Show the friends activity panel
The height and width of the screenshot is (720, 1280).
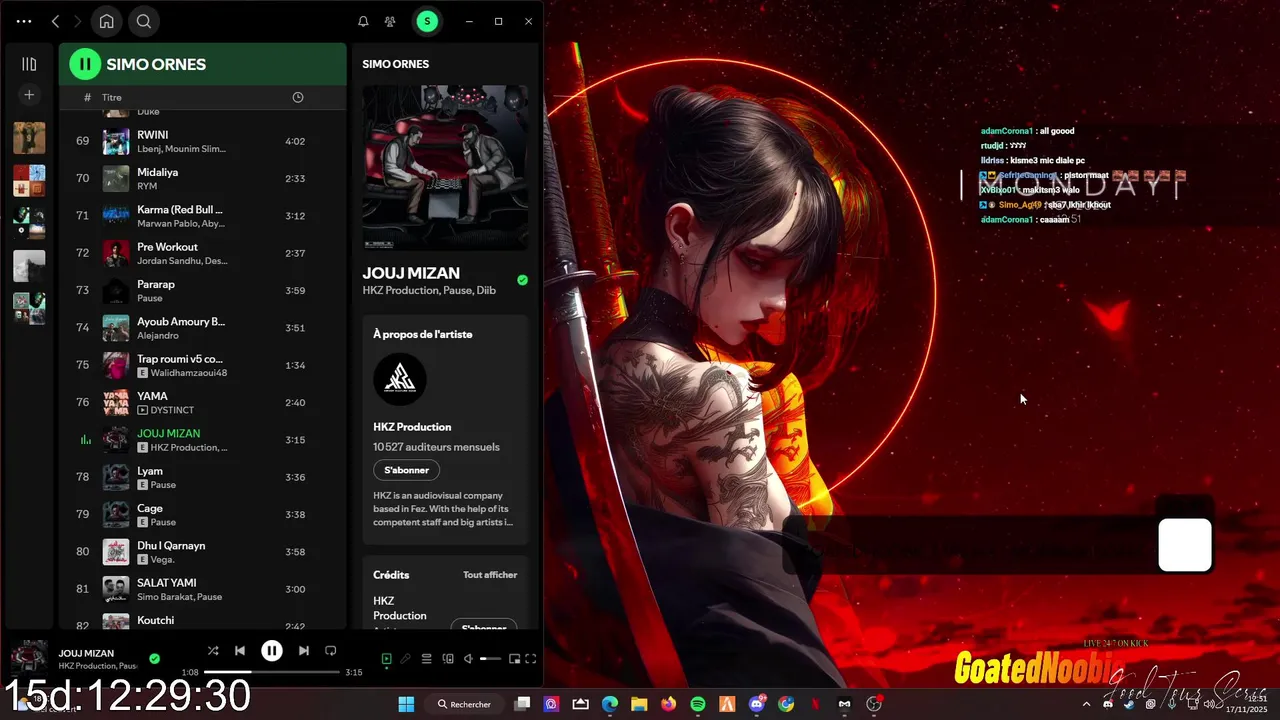point(390,21)
